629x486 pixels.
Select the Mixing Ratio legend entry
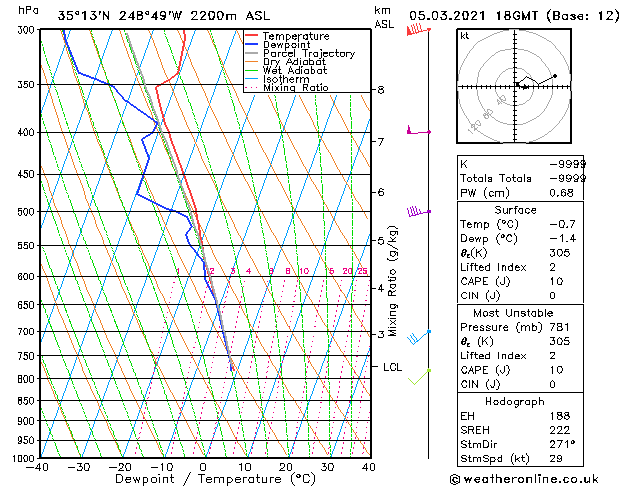click(x=287, y=87)
